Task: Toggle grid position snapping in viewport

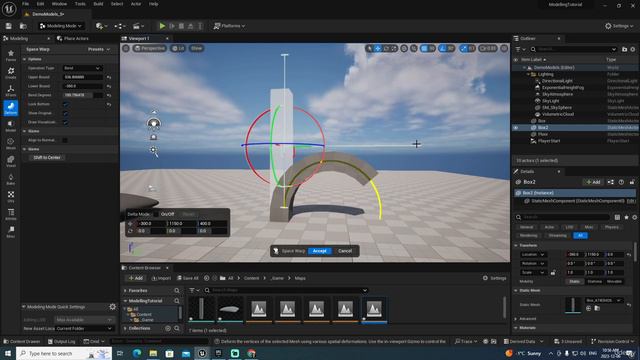Action: click(424, 49)
